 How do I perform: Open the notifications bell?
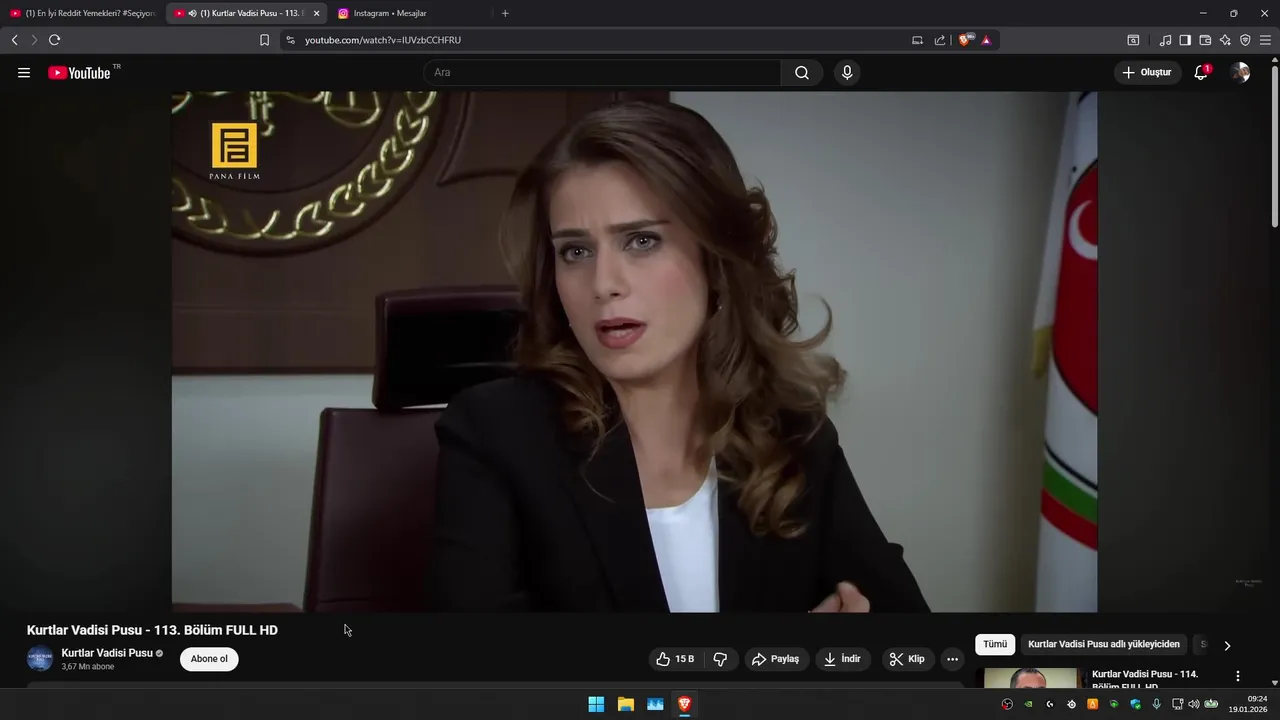click(1201, 73)
